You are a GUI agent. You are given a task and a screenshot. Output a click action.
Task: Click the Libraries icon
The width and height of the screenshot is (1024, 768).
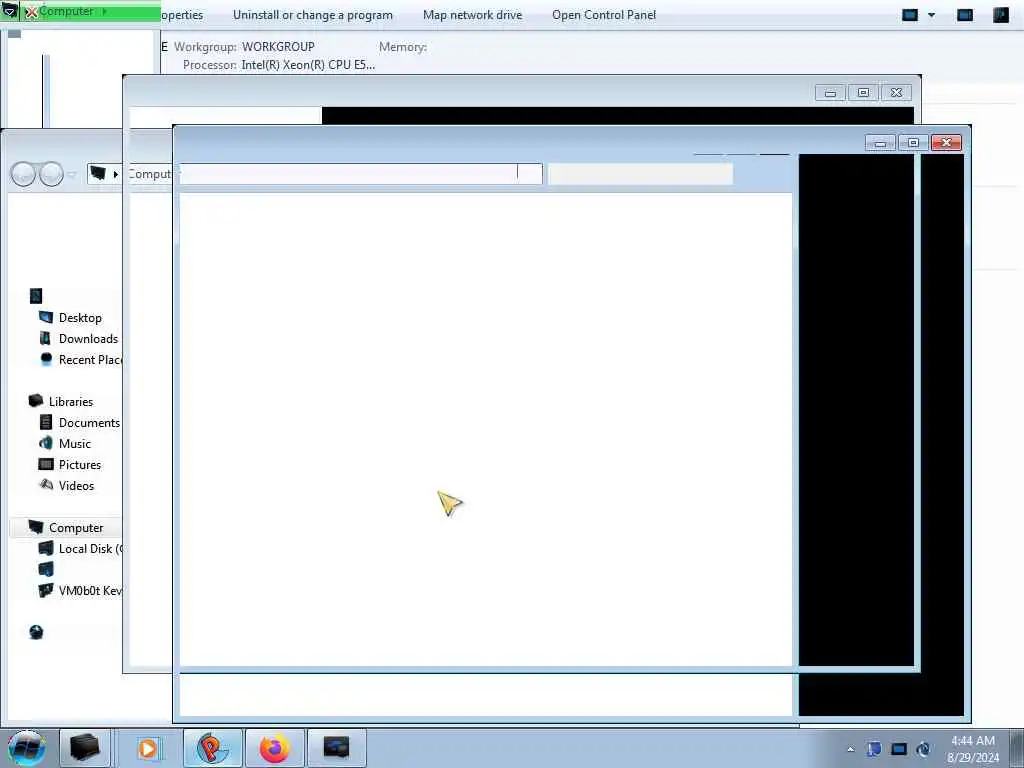[36, 401]
